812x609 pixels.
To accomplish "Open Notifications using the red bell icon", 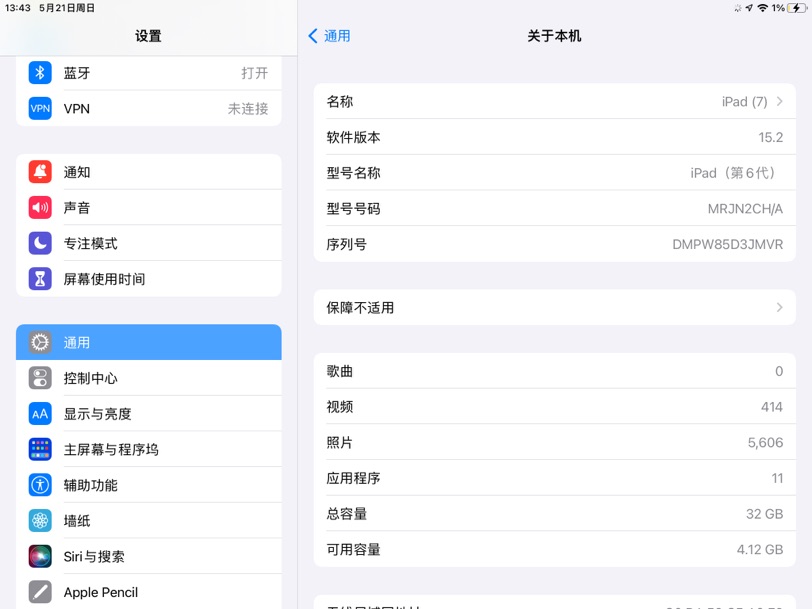I will (40, 172).
